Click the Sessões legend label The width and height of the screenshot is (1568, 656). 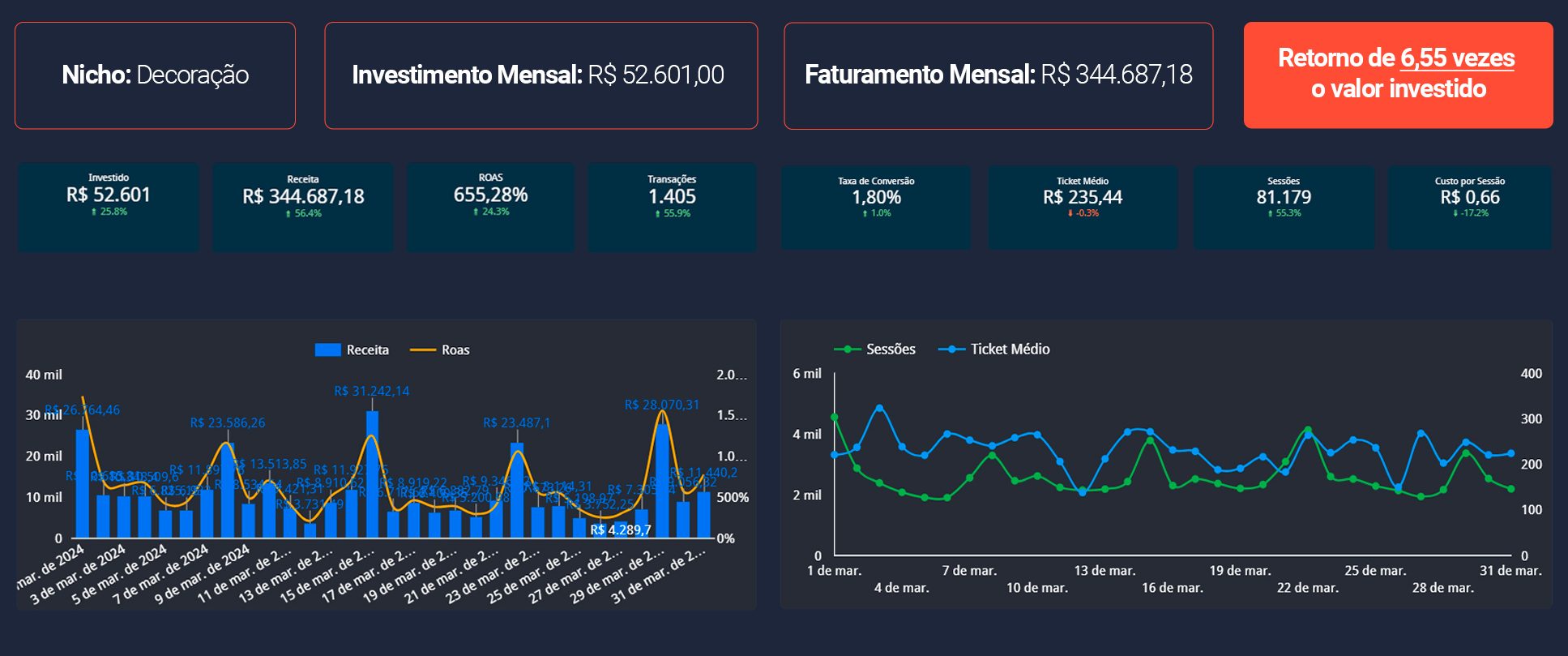tap(891, 349)
